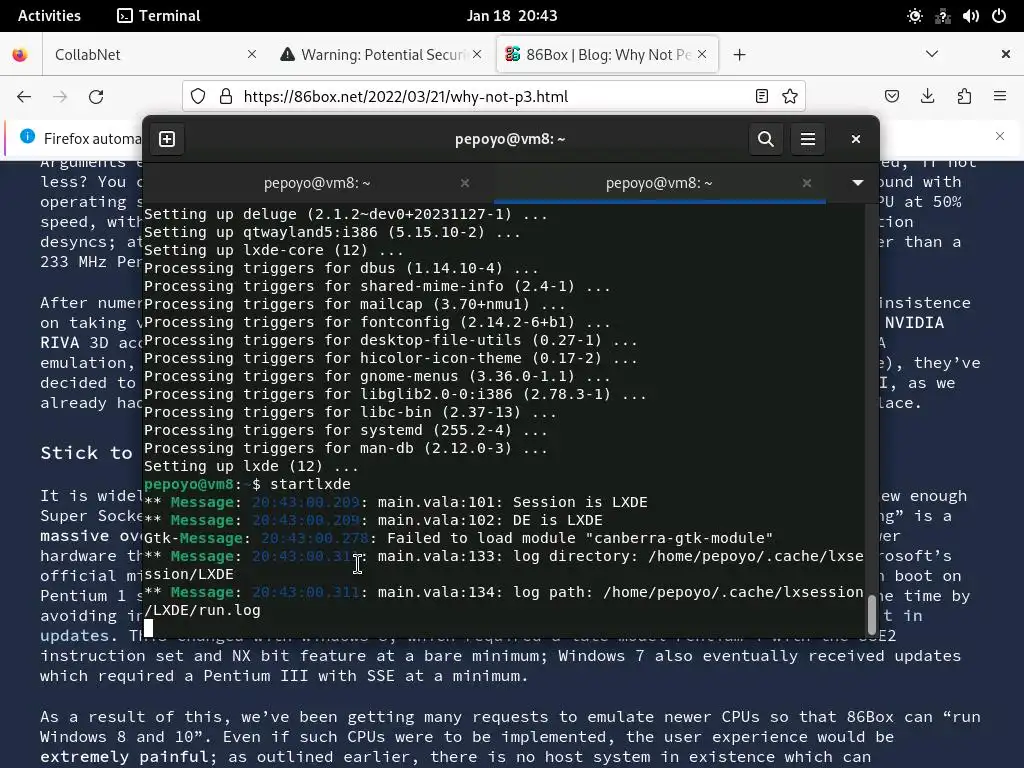Close the 86Box Blog tab

(702, 54)
